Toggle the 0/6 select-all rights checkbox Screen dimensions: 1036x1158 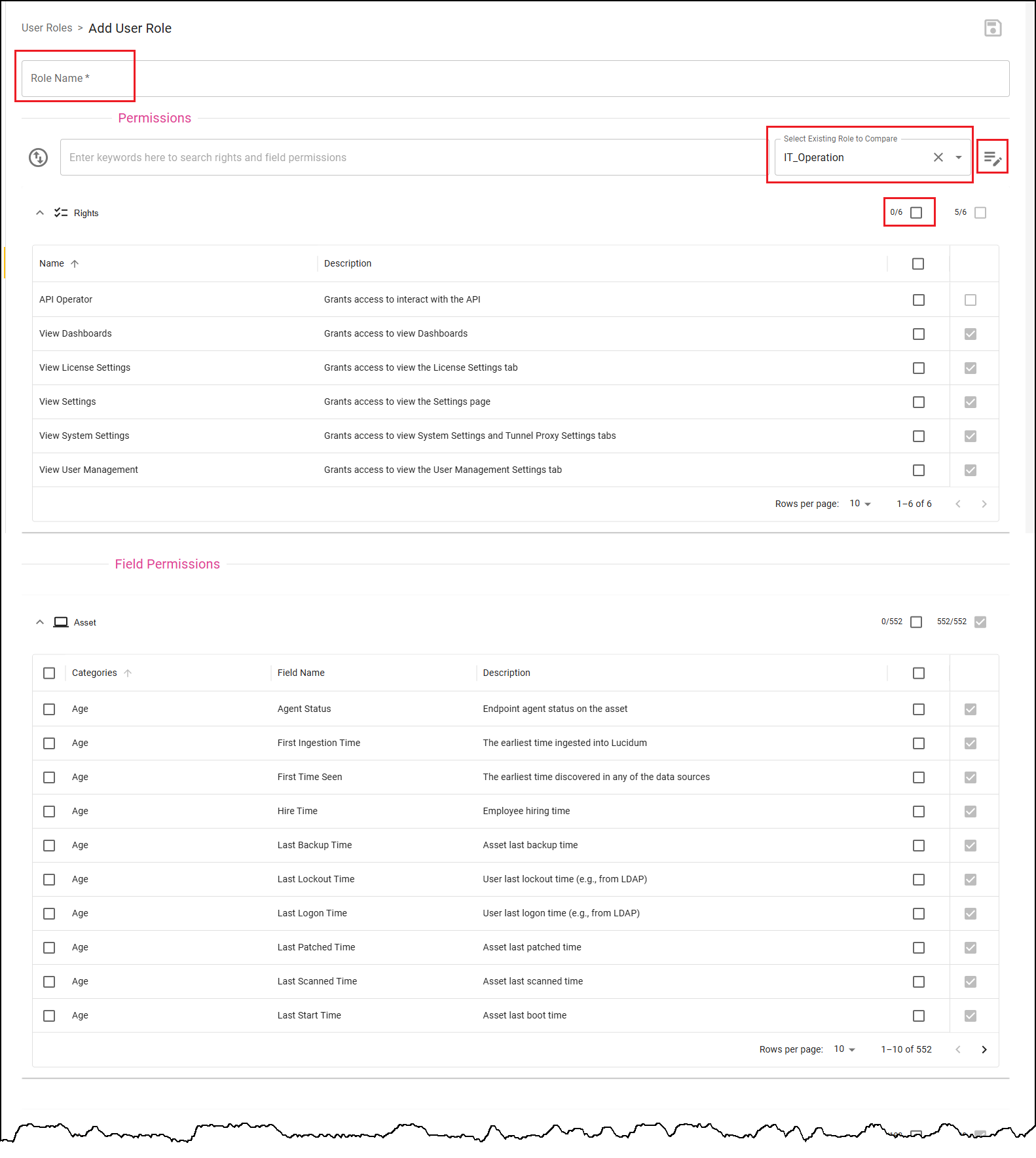pyautogui.click(x=916, y=212)
